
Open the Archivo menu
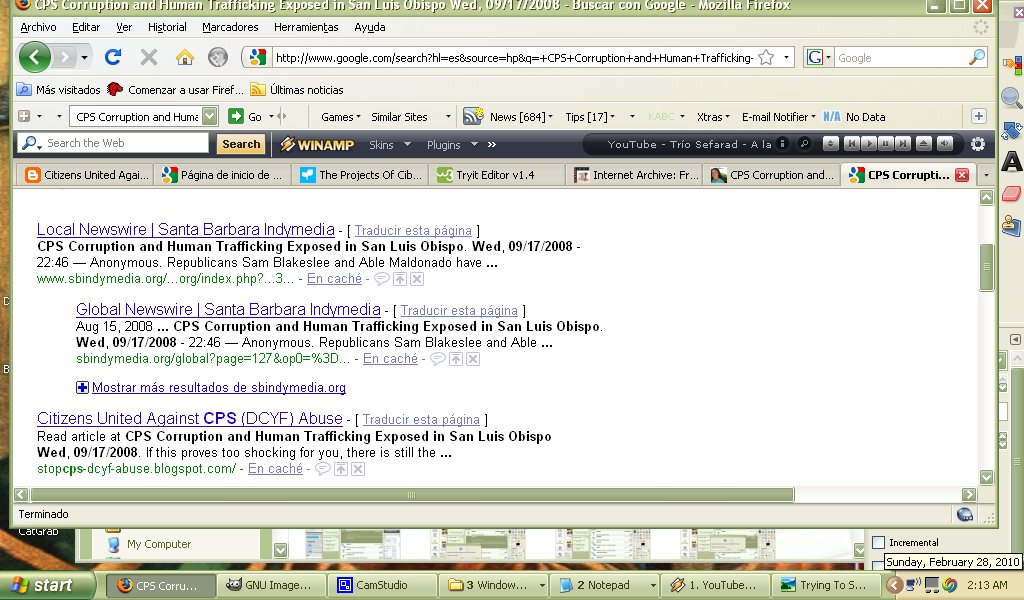point(39,27)
